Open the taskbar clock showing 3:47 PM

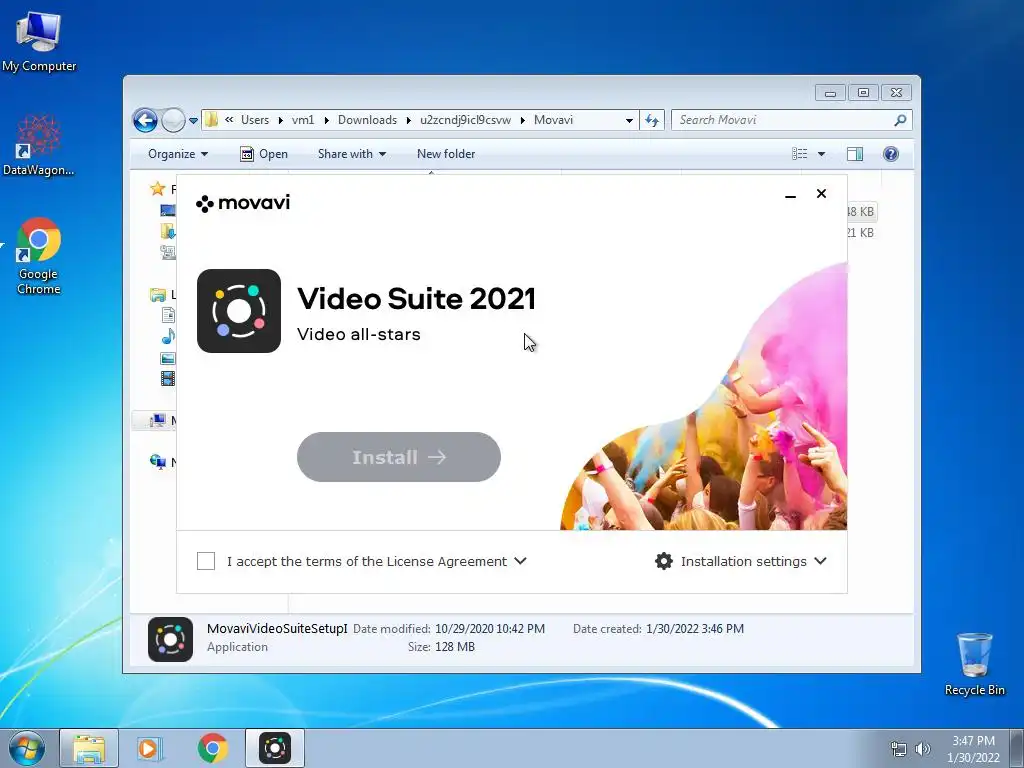pyautogui.click(x=973, y=749)
